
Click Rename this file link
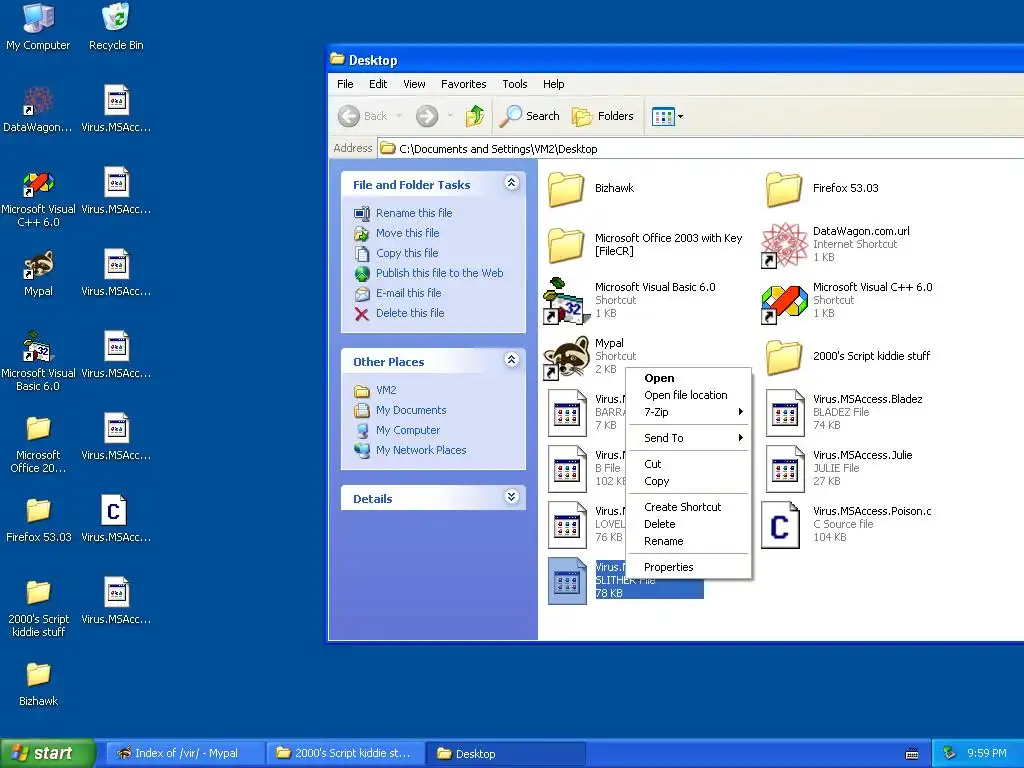[414, 213]
